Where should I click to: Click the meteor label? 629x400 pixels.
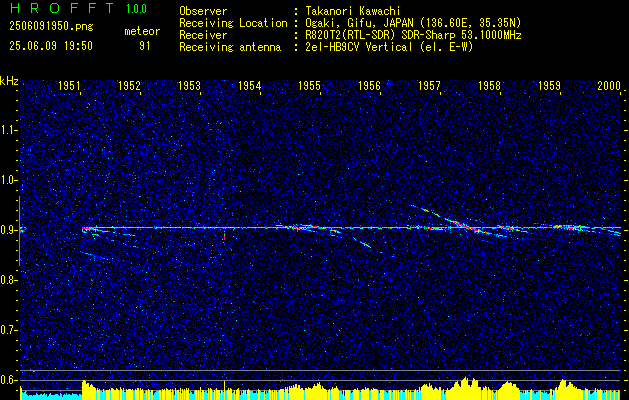(x=142, y=31)
